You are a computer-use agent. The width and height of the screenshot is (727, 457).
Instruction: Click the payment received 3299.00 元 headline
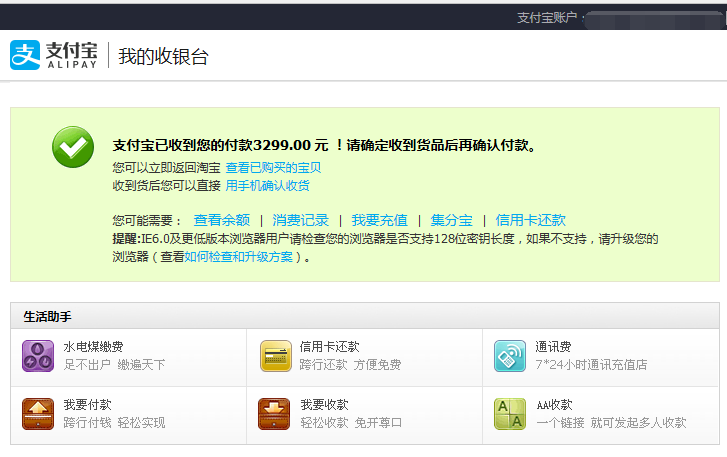click(x=325, y=145)
